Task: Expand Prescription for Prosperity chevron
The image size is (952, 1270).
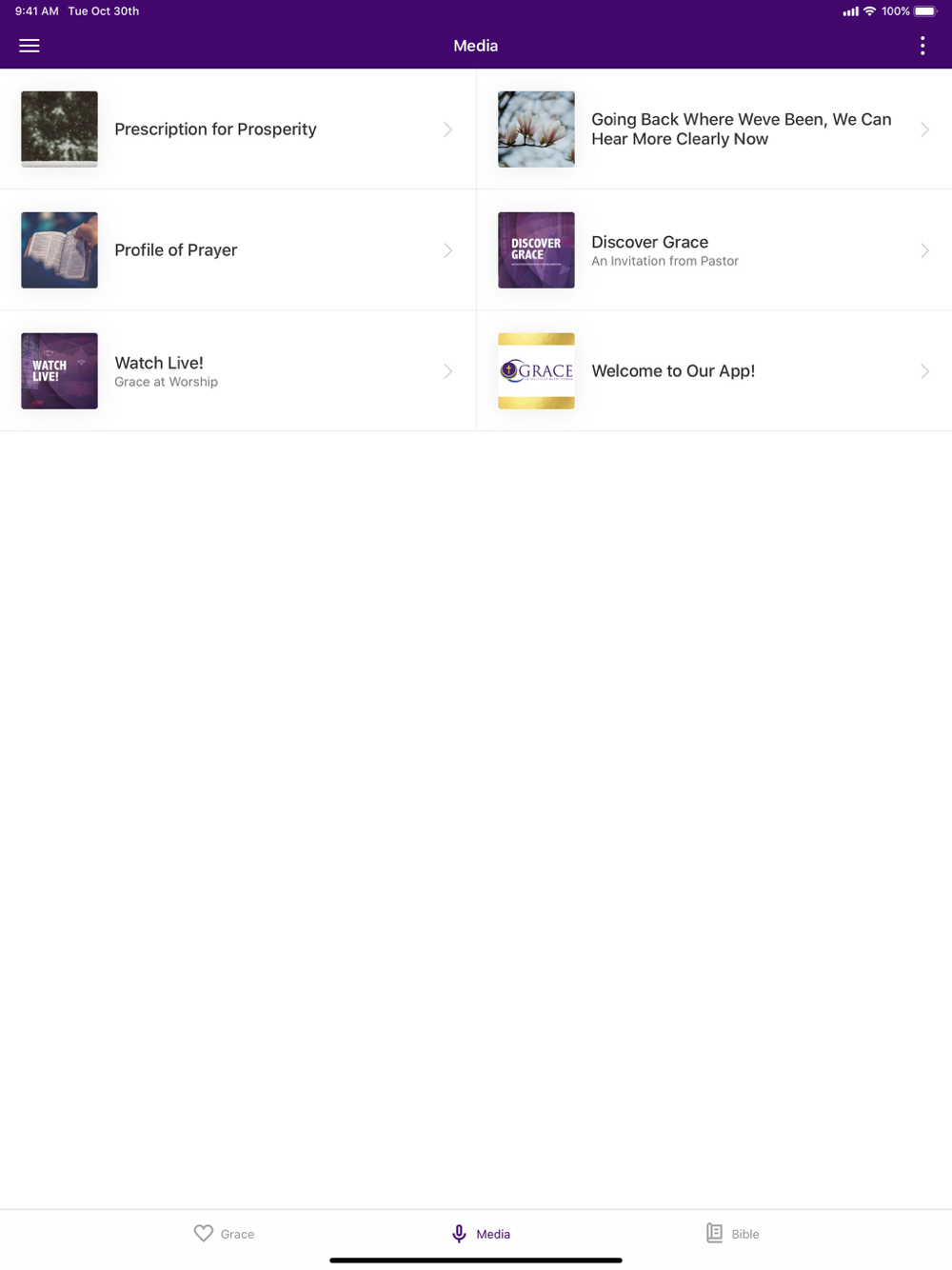Action: (447, 129)
